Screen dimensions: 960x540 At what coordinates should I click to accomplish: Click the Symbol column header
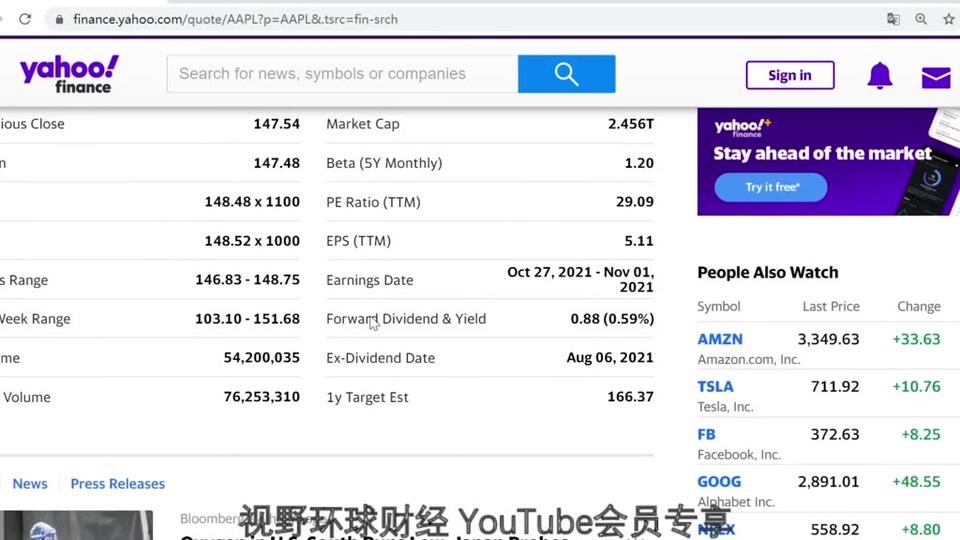(719, 307)
